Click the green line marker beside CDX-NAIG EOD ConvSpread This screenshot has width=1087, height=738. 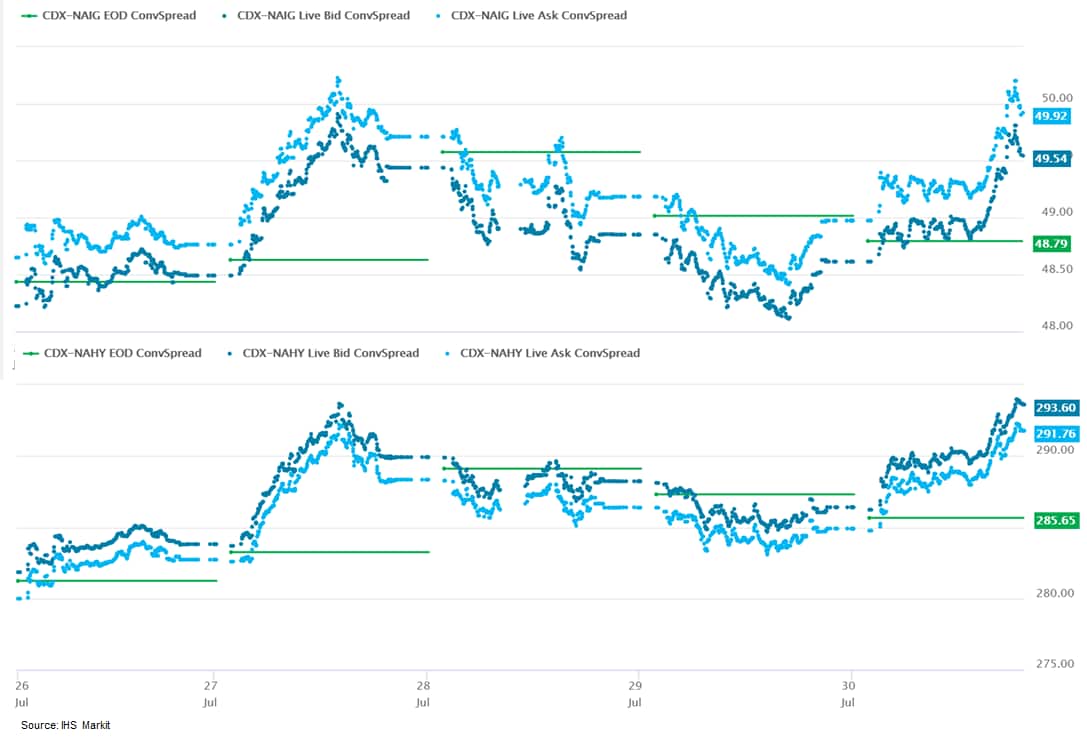click(x=29, y=16)
